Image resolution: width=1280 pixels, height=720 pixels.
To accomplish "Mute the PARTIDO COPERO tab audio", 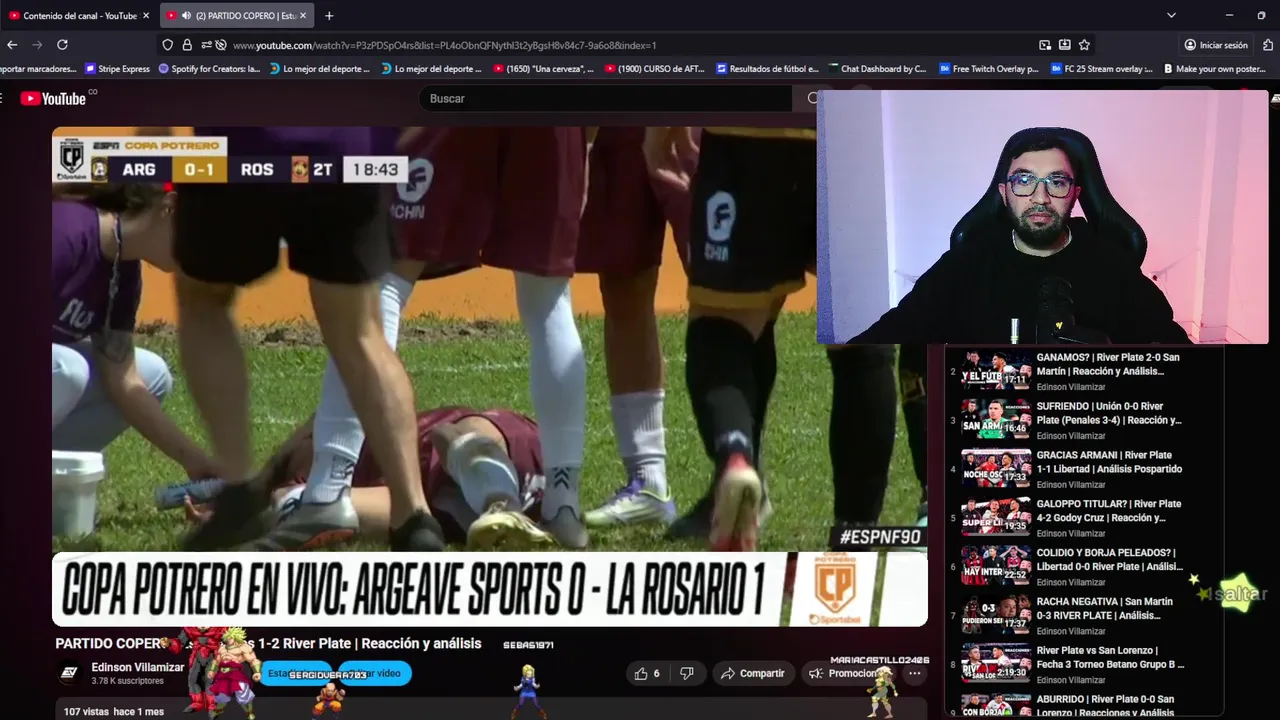I will tap(186, 16).
